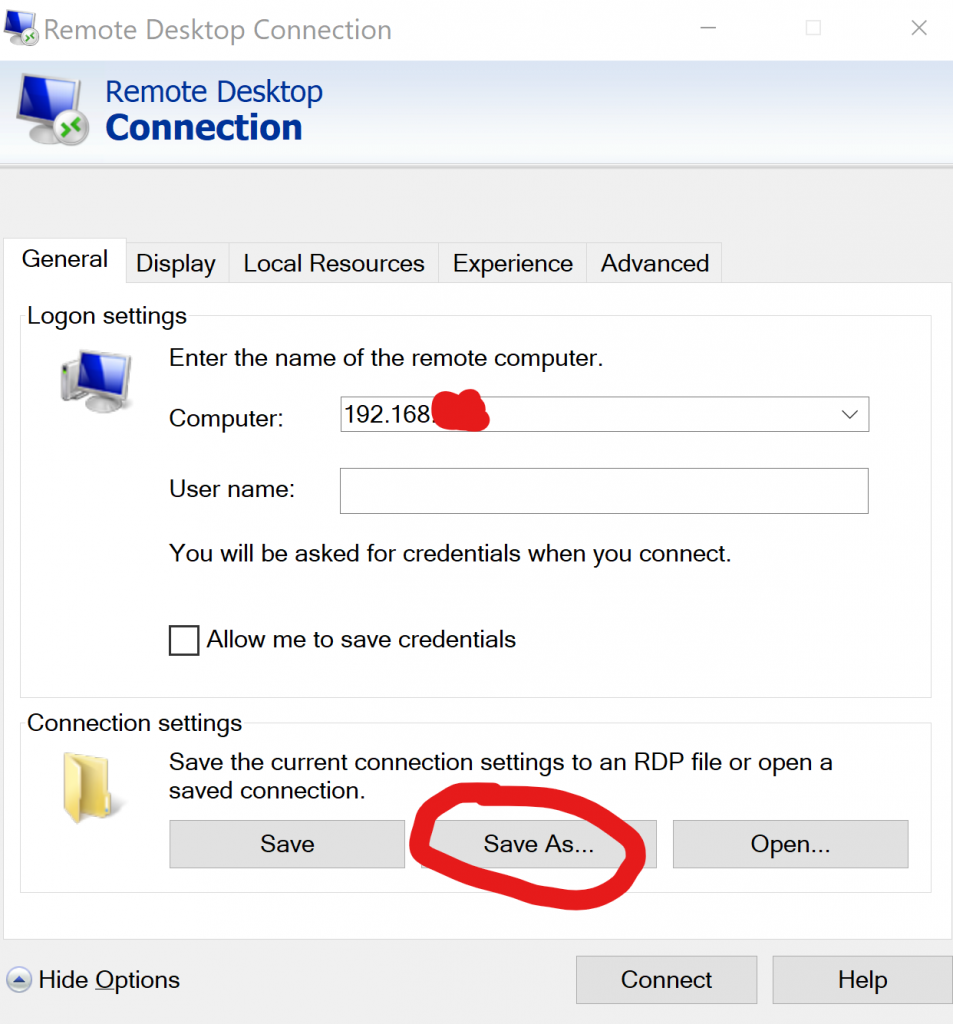The width and height of the screenshot is (953, 1024).
Task: Click the Remote Desktop Connection banner monitor icon
Action: point(52,110)
